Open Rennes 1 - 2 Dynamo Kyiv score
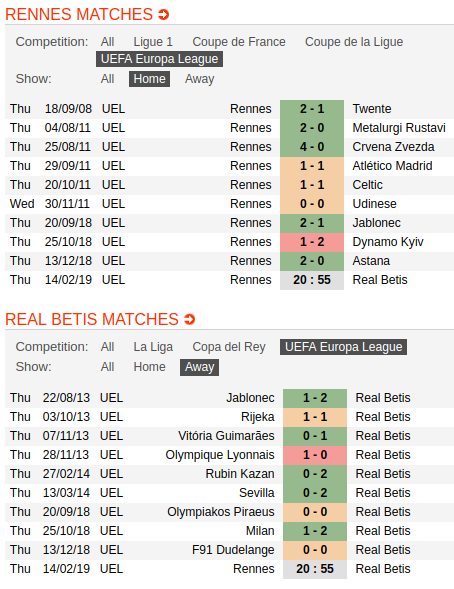Viewport: 454px width, 589px height. coord(312,242)
